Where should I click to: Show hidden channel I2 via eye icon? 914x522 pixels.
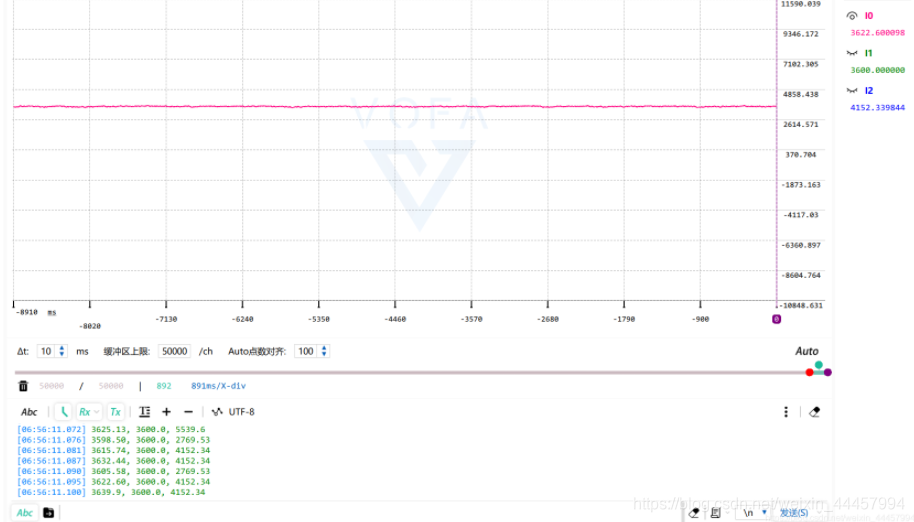point(852,90)
